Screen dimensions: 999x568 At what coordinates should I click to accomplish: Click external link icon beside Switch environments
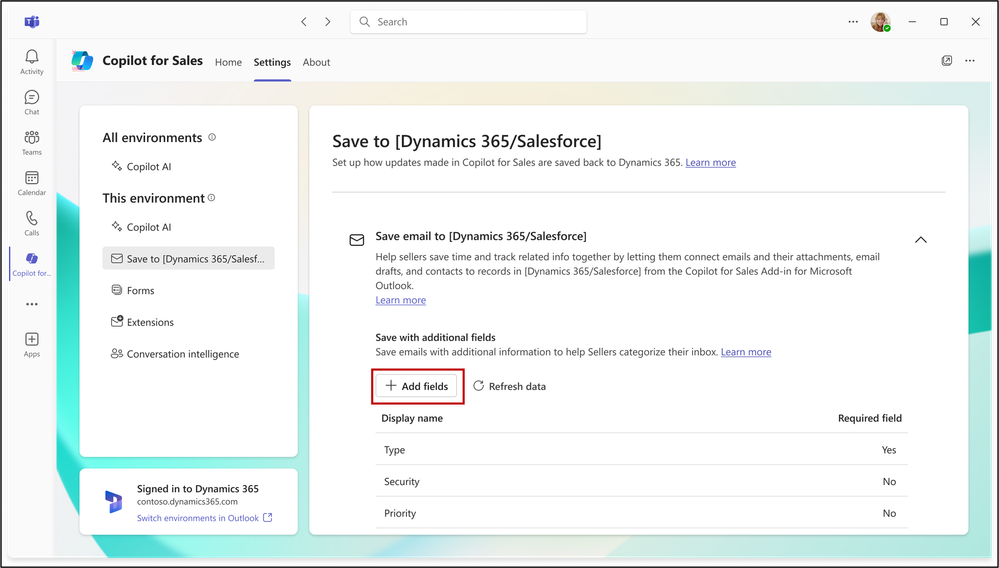[268, 518]
